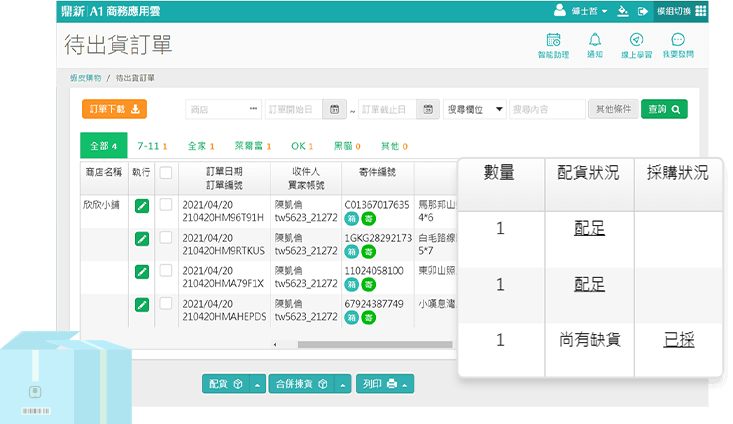733x424 pixels.
Task: Switch to the 7-11 tab
Action: 152,146
